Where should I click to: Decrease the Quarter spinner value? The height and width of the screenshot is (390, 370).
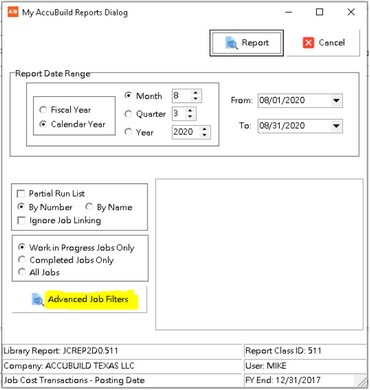(190, 116)
